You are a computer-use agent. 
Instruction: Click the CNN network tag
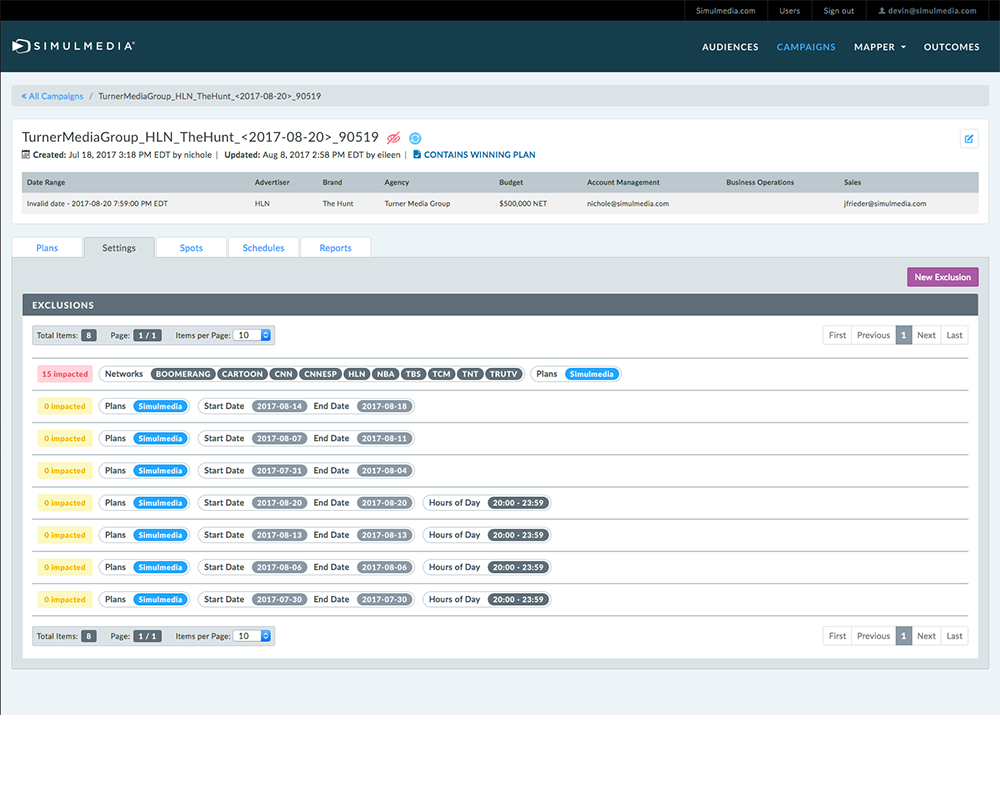(283, 374)
